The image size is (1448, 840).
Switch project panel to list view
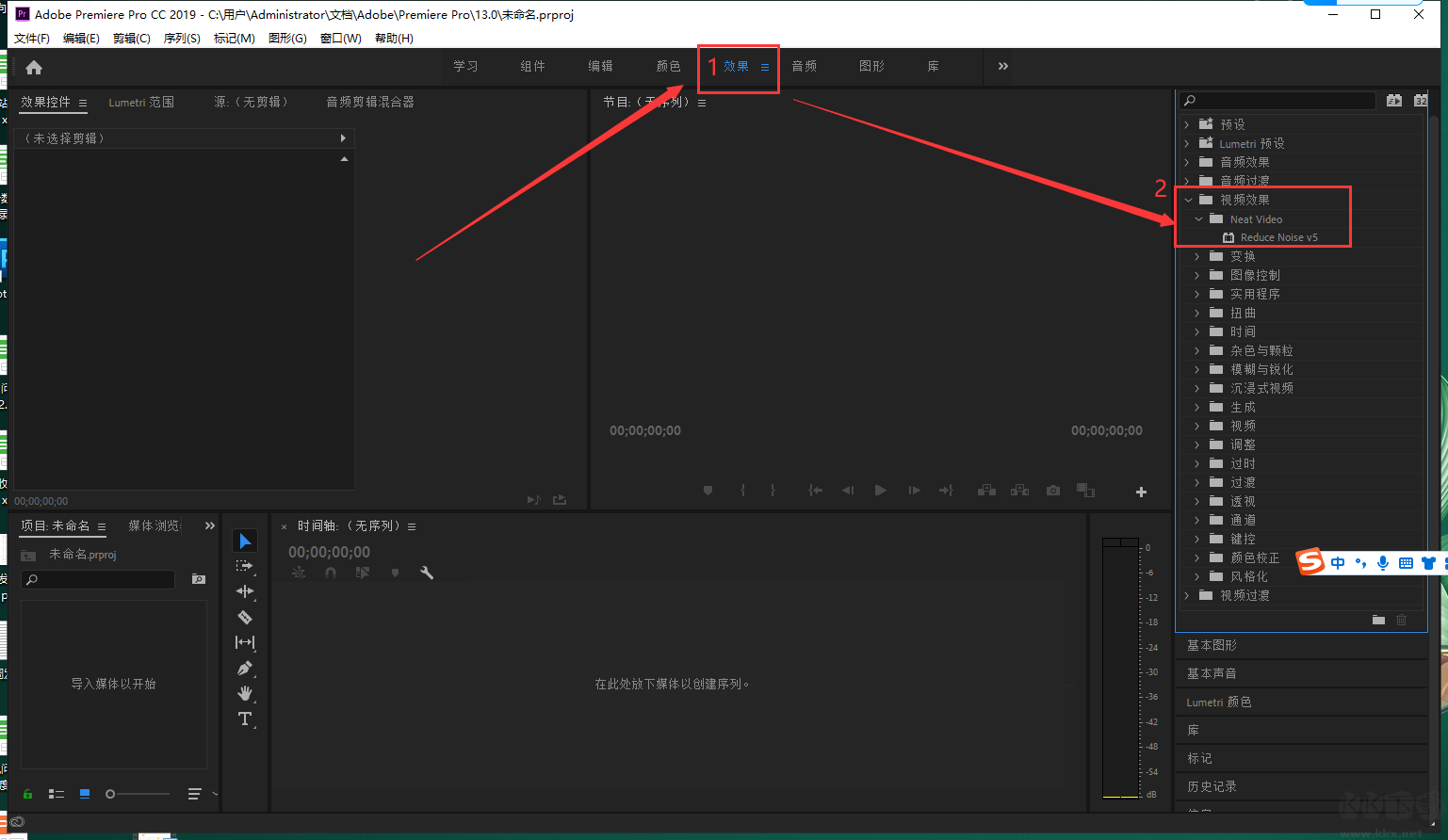(57, 794)
